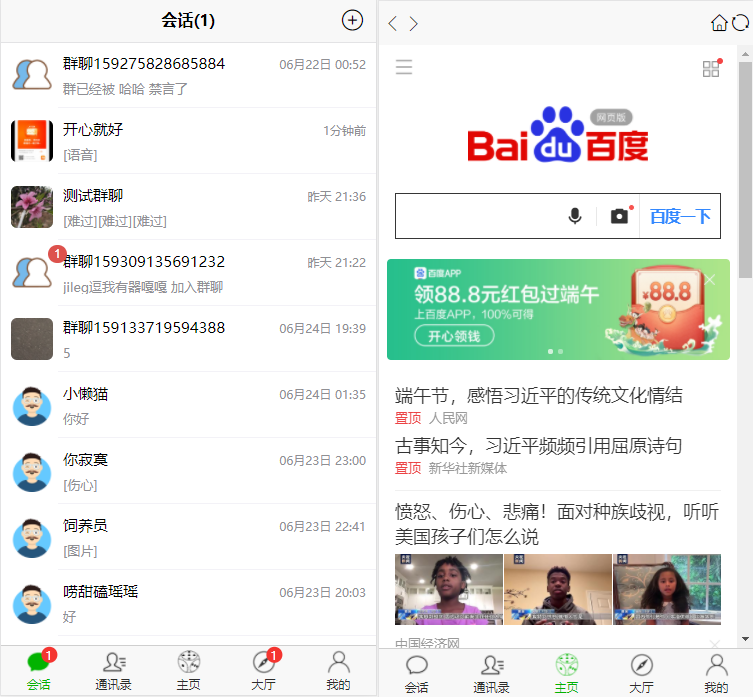Open 唠甜磕瑶瑶 avatar
This screenshot has width=756, height=697.
tap(32, 603)
